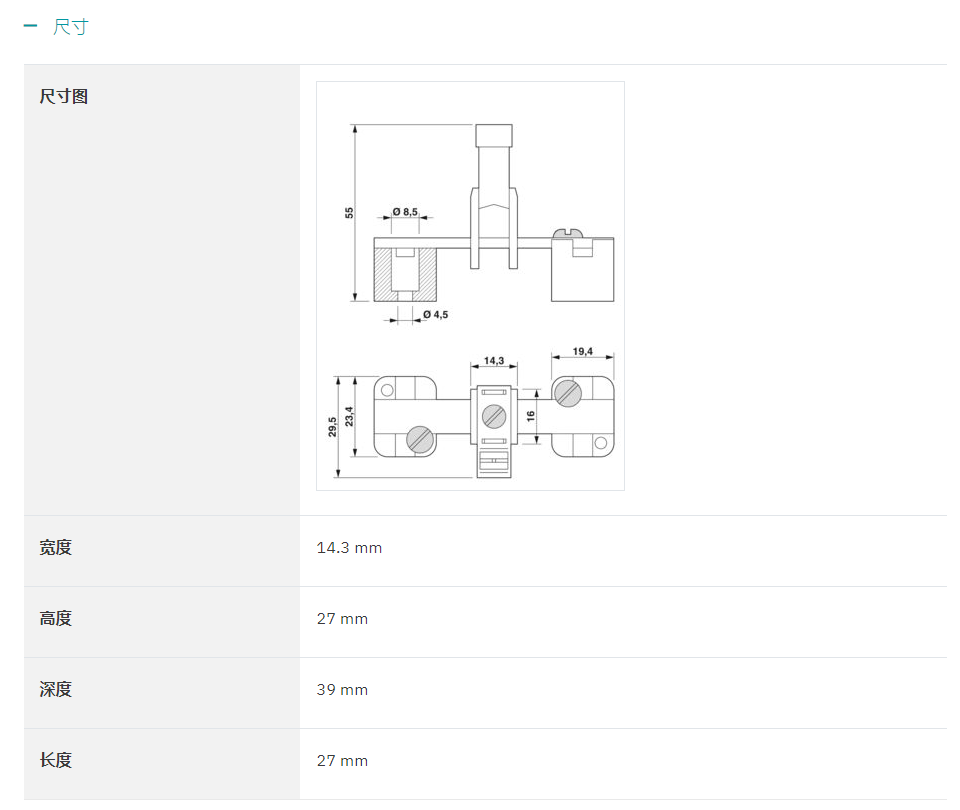Open the dimension drawing thumbnail
This screenshot has width=960, height=810.
[470, 286]
